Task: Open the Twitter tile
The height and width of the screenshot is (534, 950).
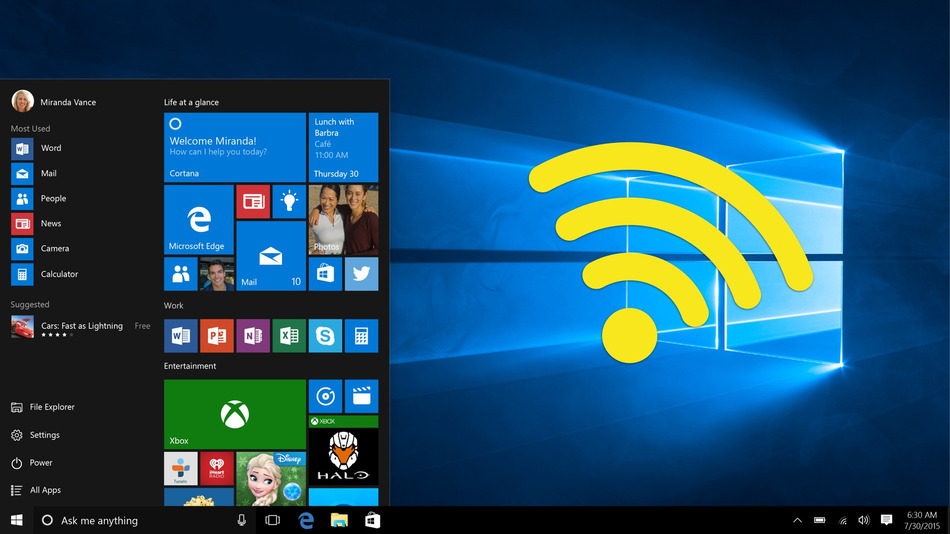Action: click(x=362, y=274)
